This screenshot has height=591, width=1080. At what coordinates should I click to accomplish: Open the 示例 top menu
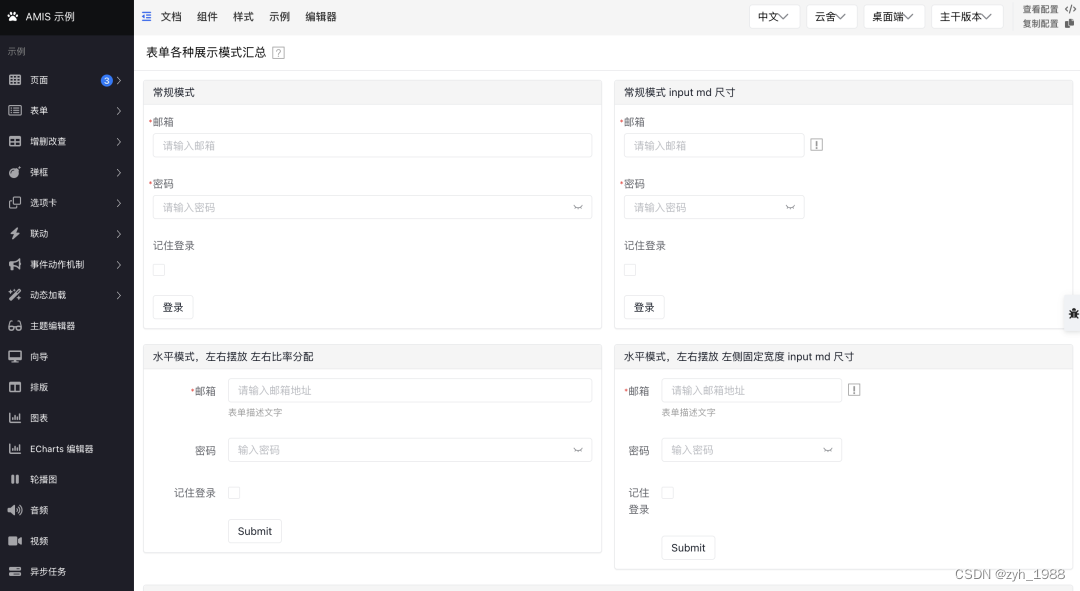(x=279, y=17)
